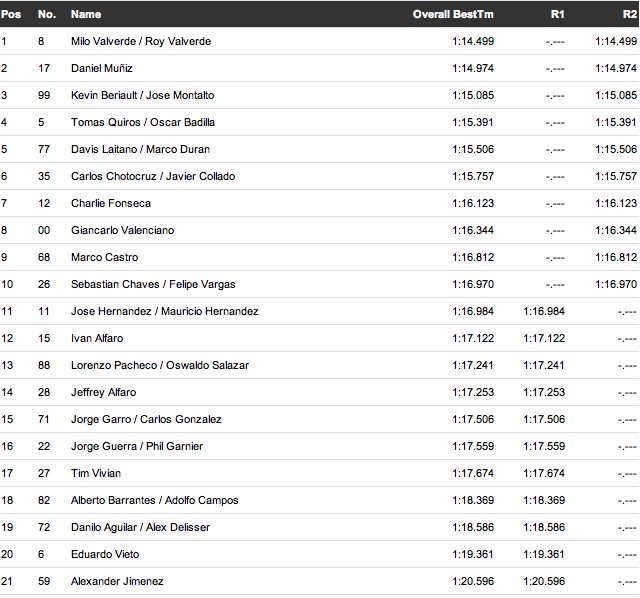640x598 pixels.
Task: Click car number 99
Action: tap(44, 95)
